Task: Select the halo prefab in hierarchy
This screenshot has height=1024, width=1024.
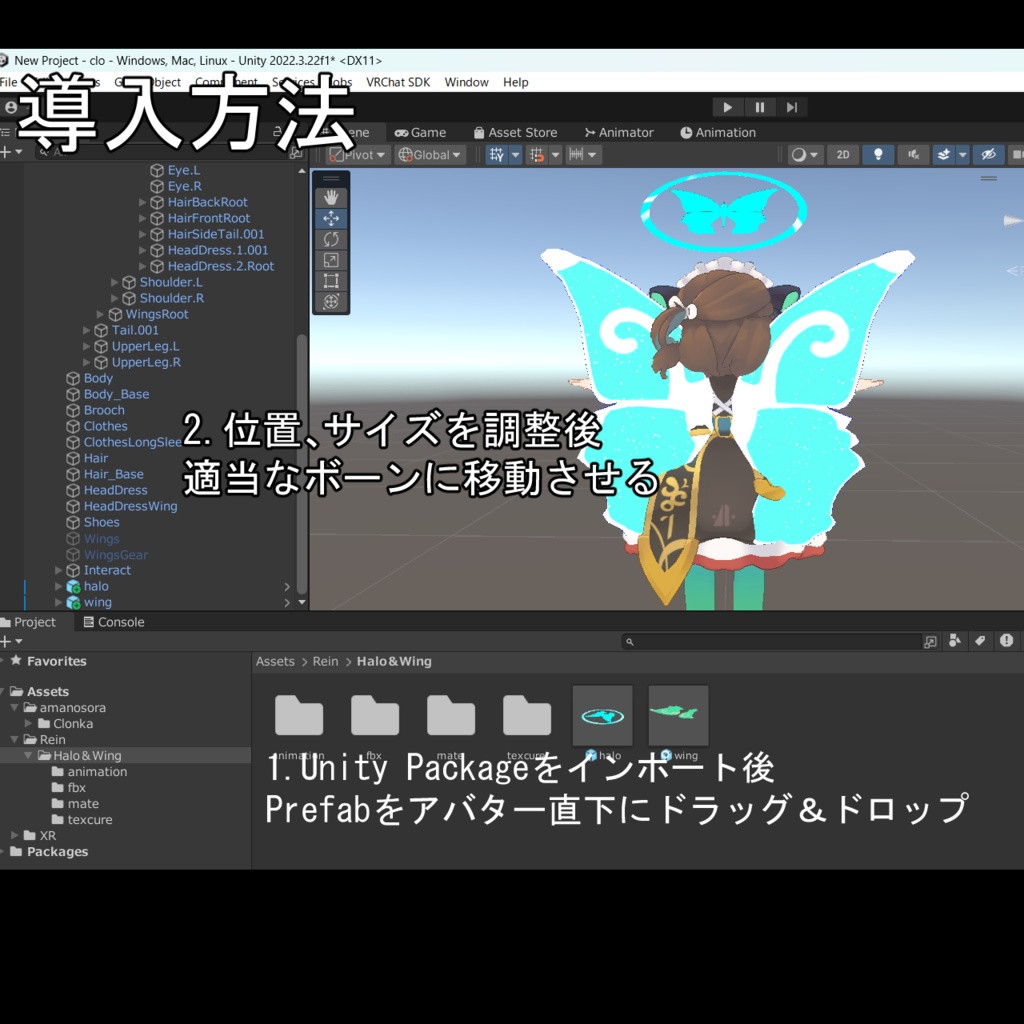Action: point(95,586)
